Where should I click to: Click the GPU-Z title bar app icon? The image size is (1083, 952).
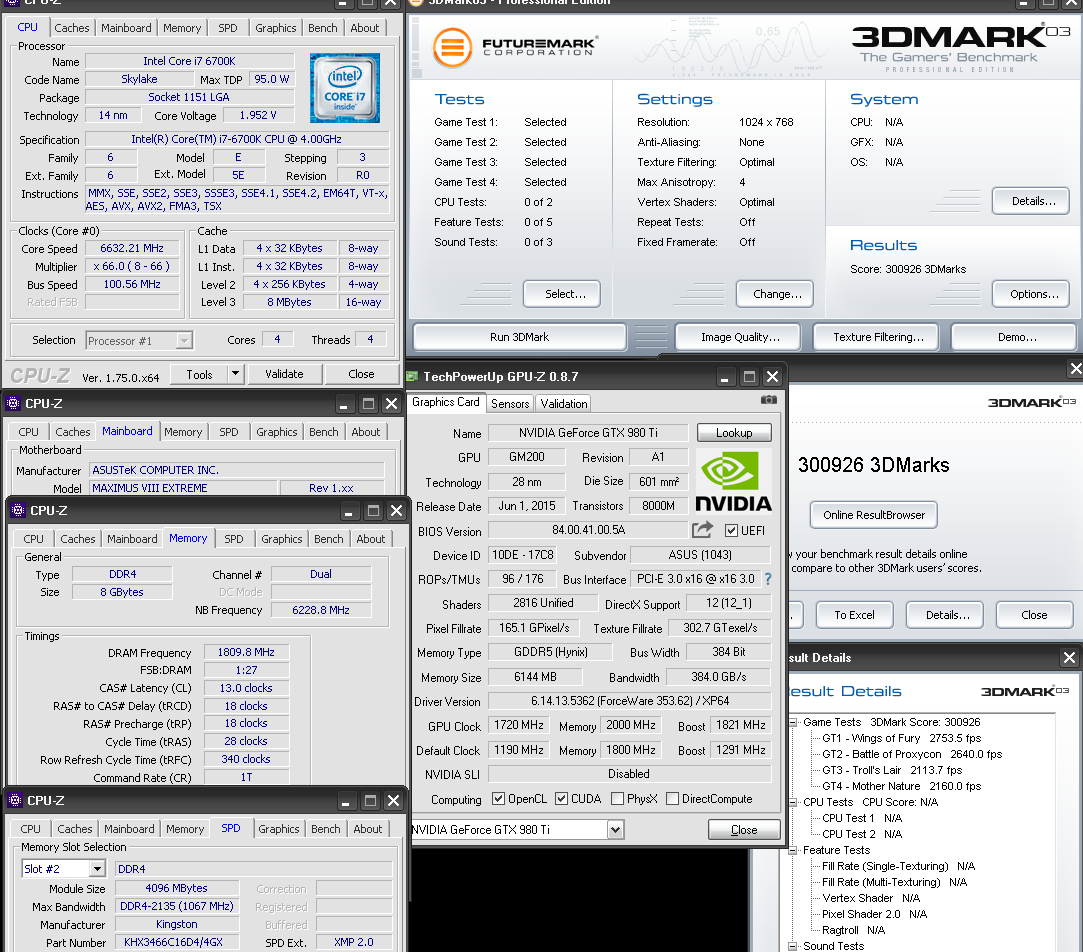412,377
